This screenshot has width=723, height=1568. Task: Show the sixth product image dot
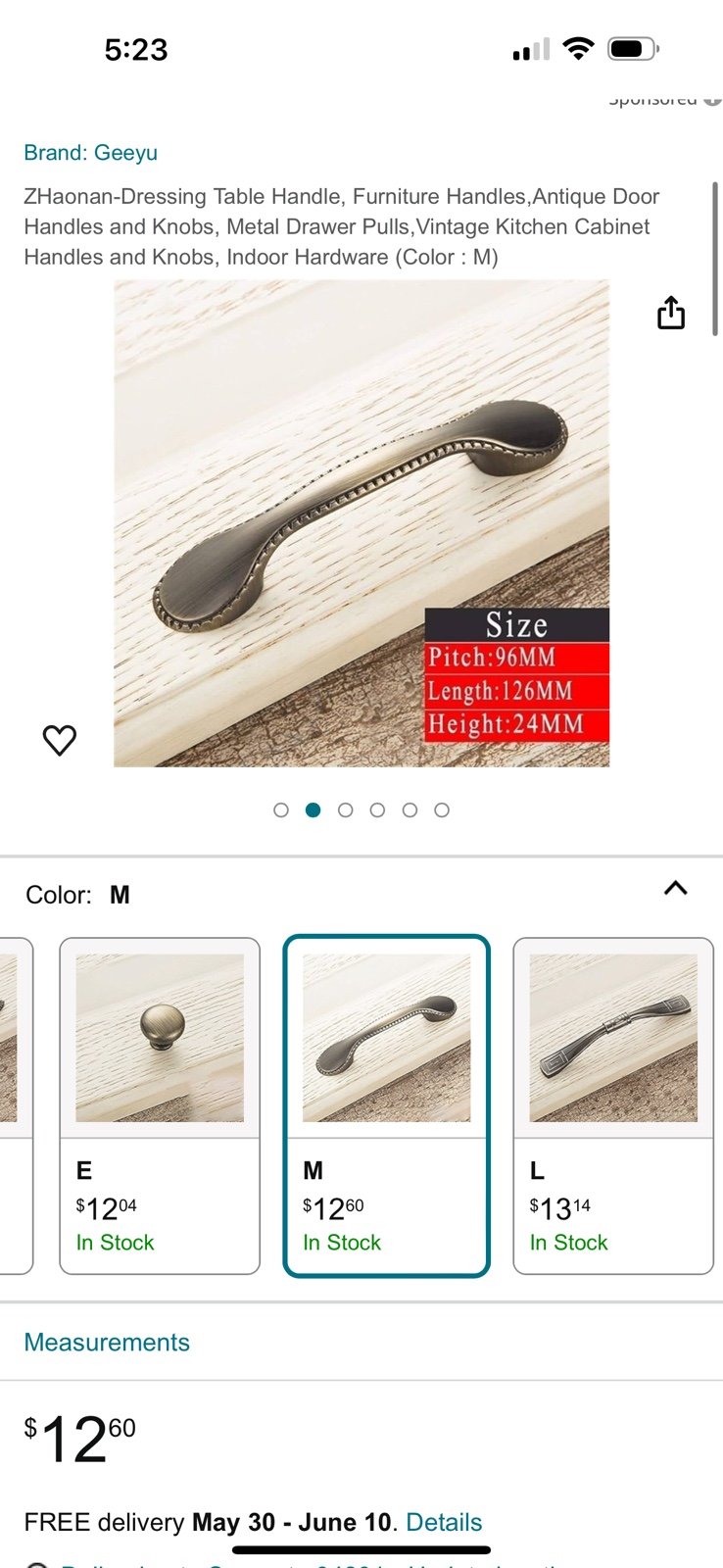tap(442, 810)
